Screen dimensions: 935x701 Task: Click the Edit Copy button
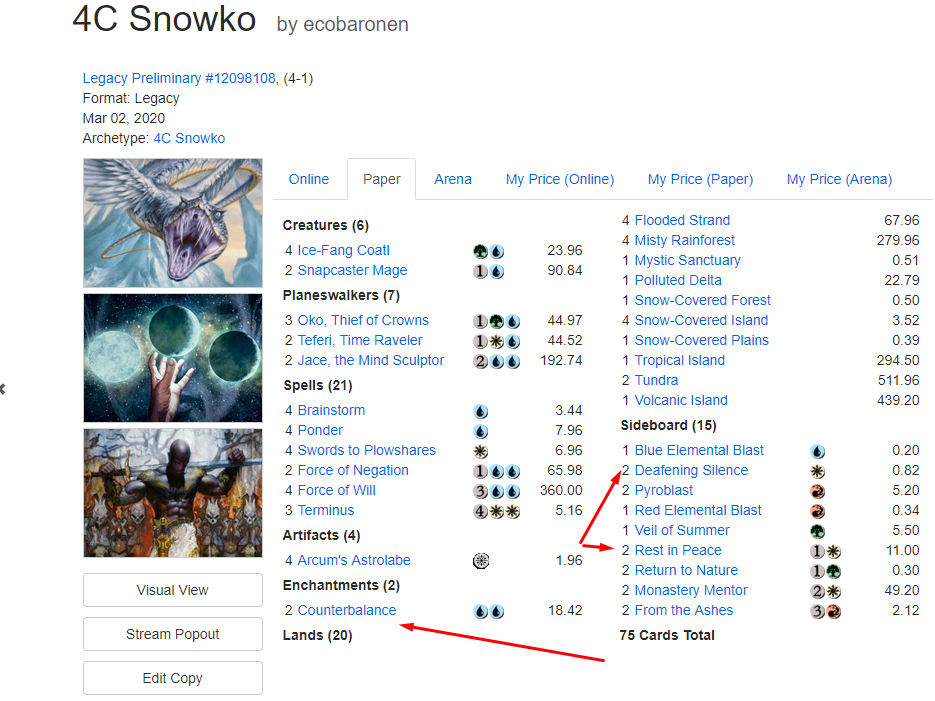click(x=173, y=678)
